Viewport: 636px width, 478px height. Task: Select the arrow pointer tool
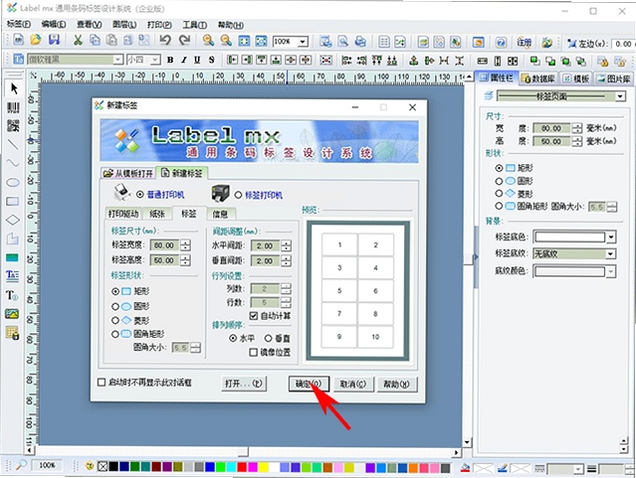(x=14, y=88)
